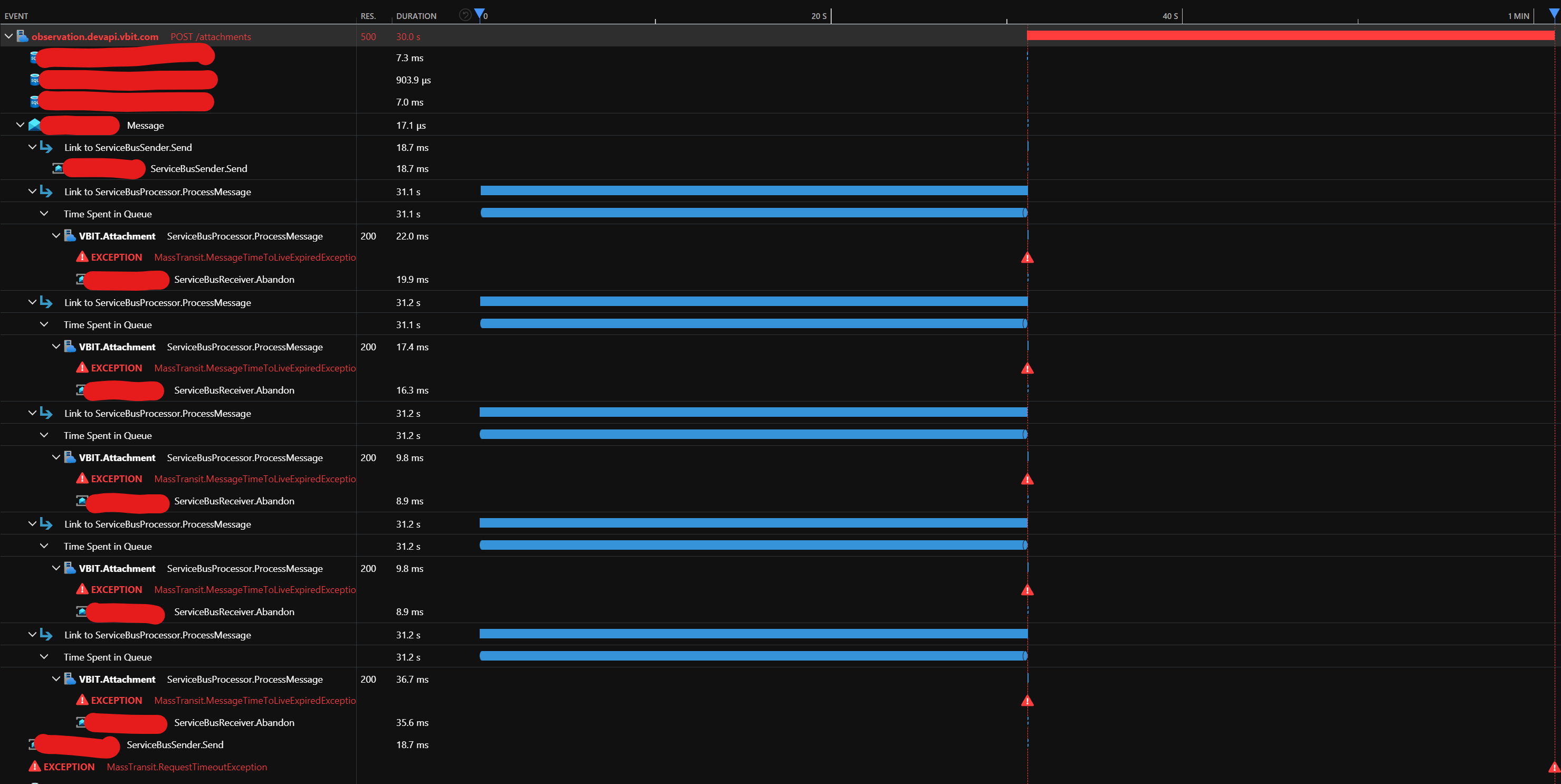Click the document icon on the first VBIT.Attachment row

(70, 235)
